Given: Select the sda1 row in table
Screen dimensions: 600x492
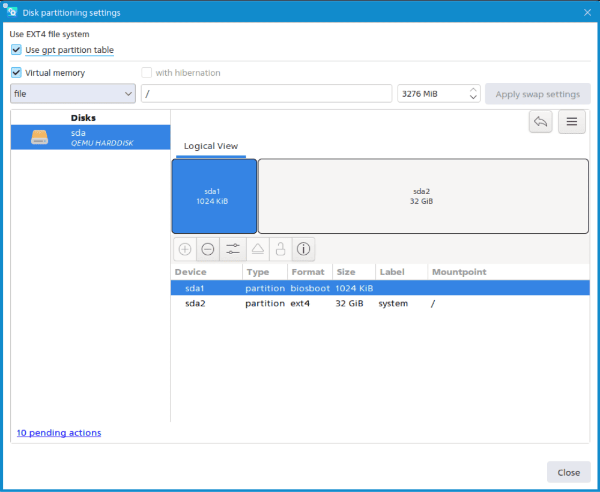Looking at the screenshot, I should (380, 288).
